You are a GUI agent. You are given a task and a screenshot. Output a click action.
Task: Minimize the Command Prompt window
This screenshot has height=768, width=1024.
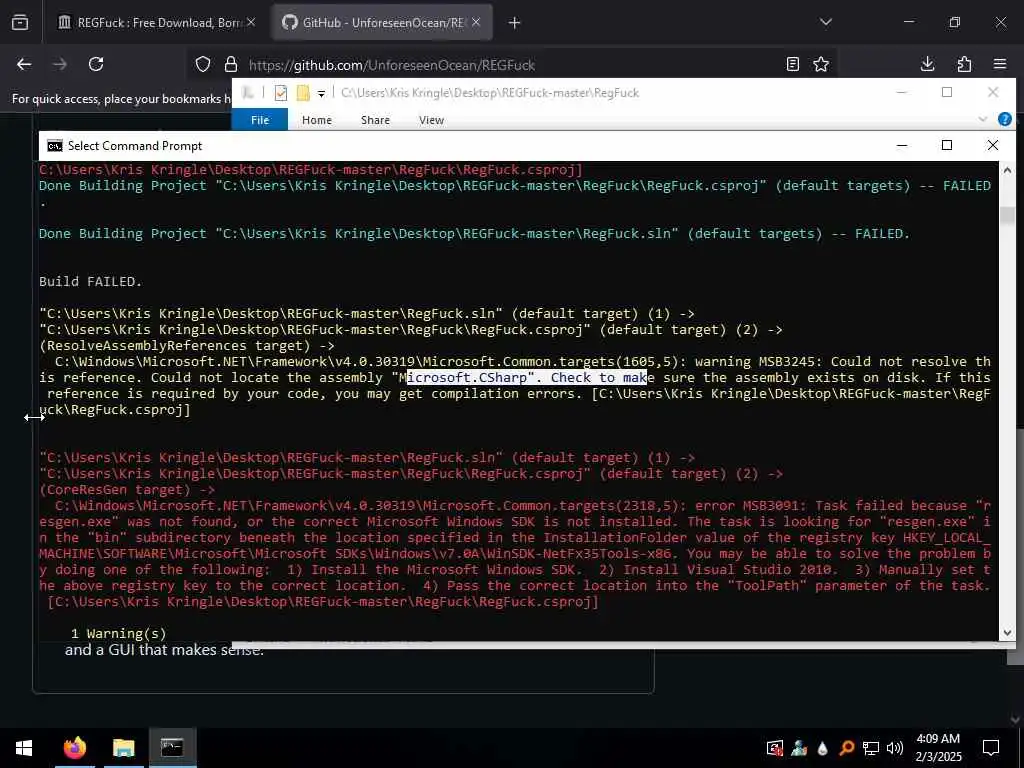click(902, 146)
